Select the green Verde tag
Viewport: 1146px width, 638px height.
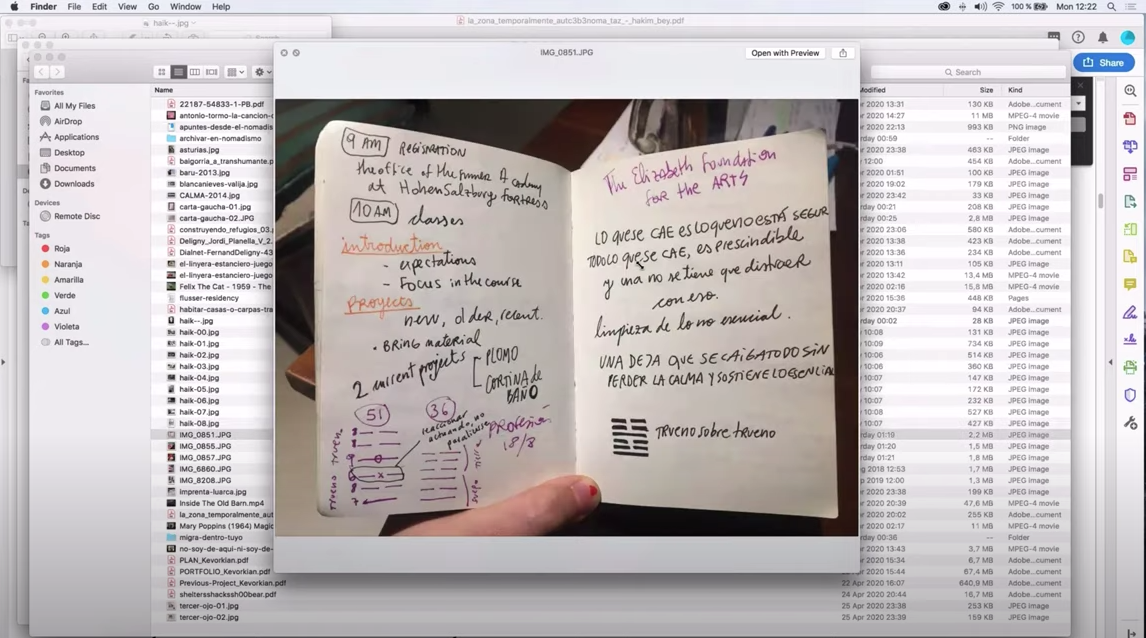64,295
